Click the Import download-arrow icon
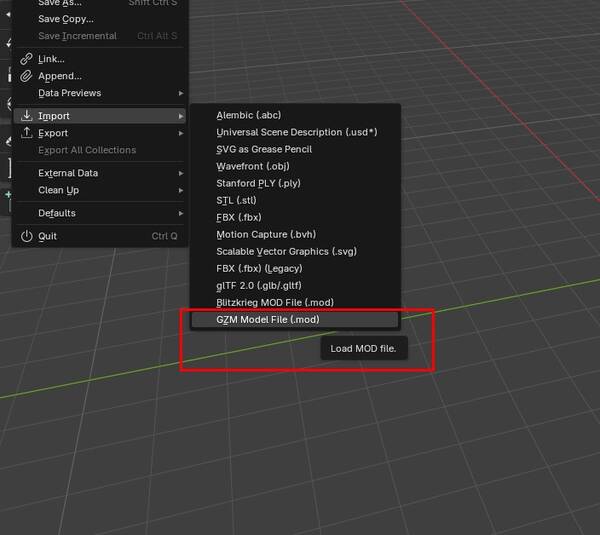This screenshot has height=535, width=600. pos(26,115)
